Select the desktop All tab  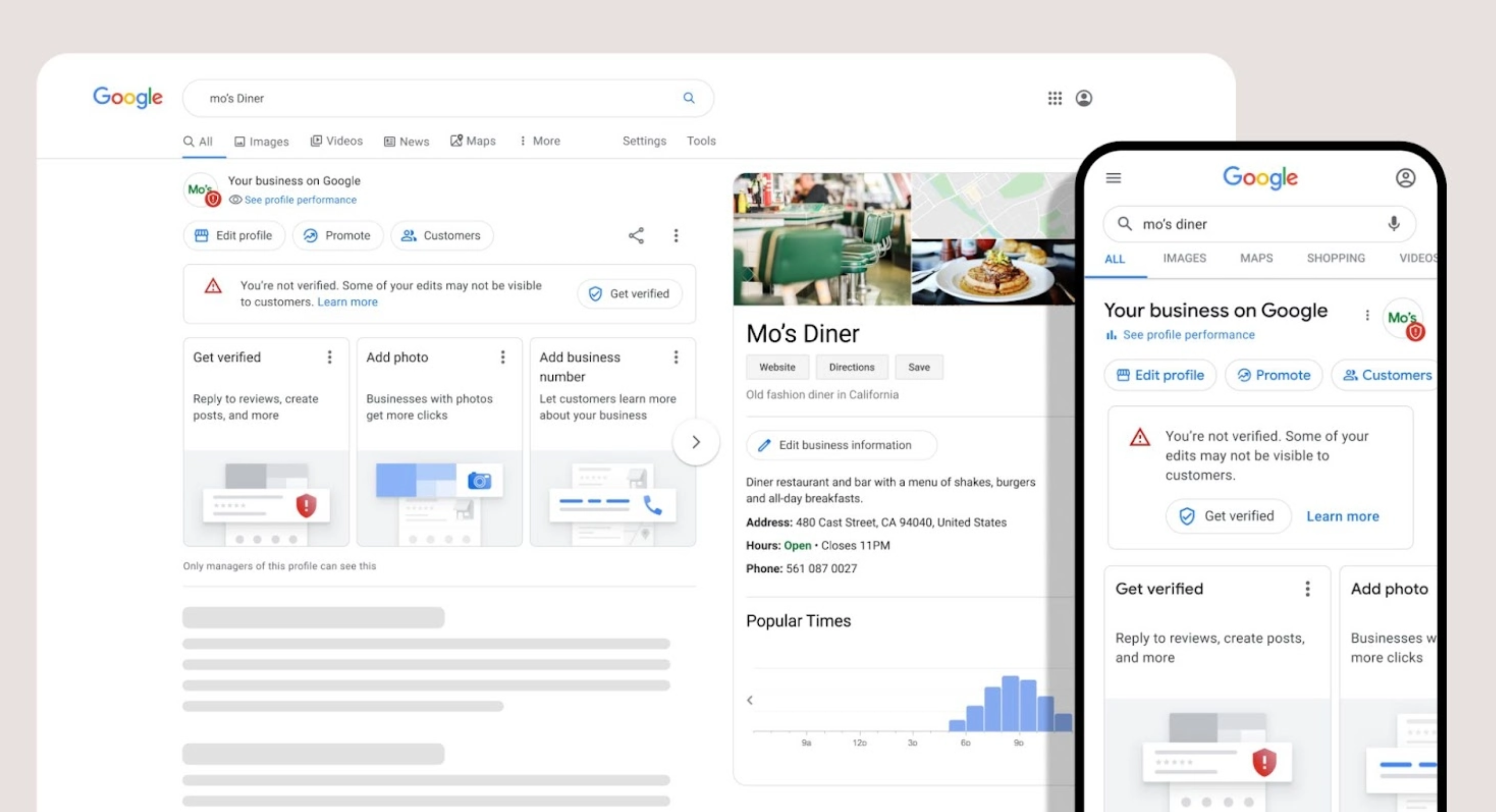tap(198, 141)
